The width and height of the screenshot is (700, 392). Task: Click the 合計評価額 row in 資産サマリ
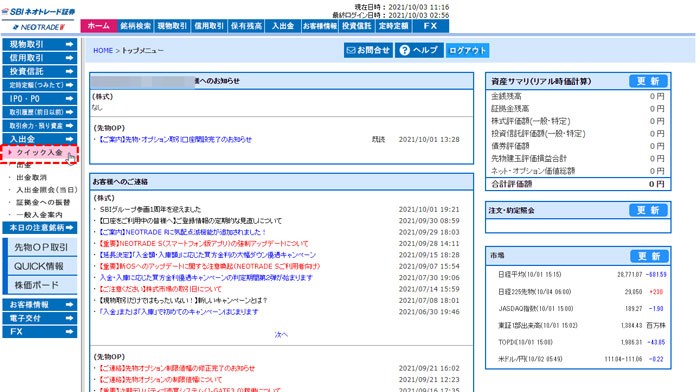coord(578,184)
